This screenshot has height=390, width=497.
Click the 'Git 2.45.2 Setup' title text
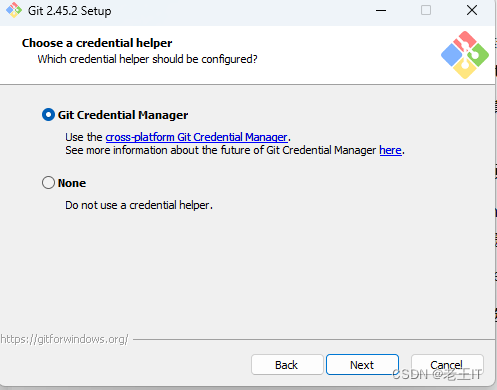pyautogui.click(x=69, y=11)
